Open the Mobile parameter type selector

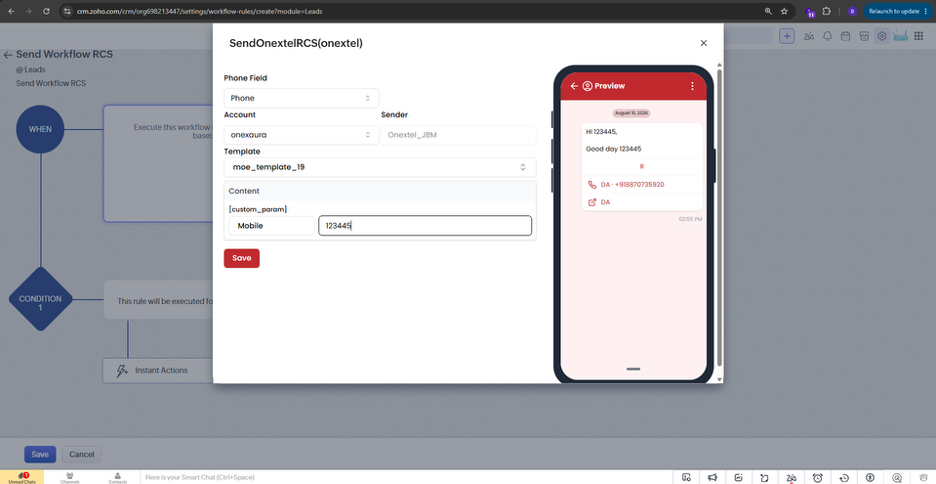pyautogui.click(x=272, y=226)
